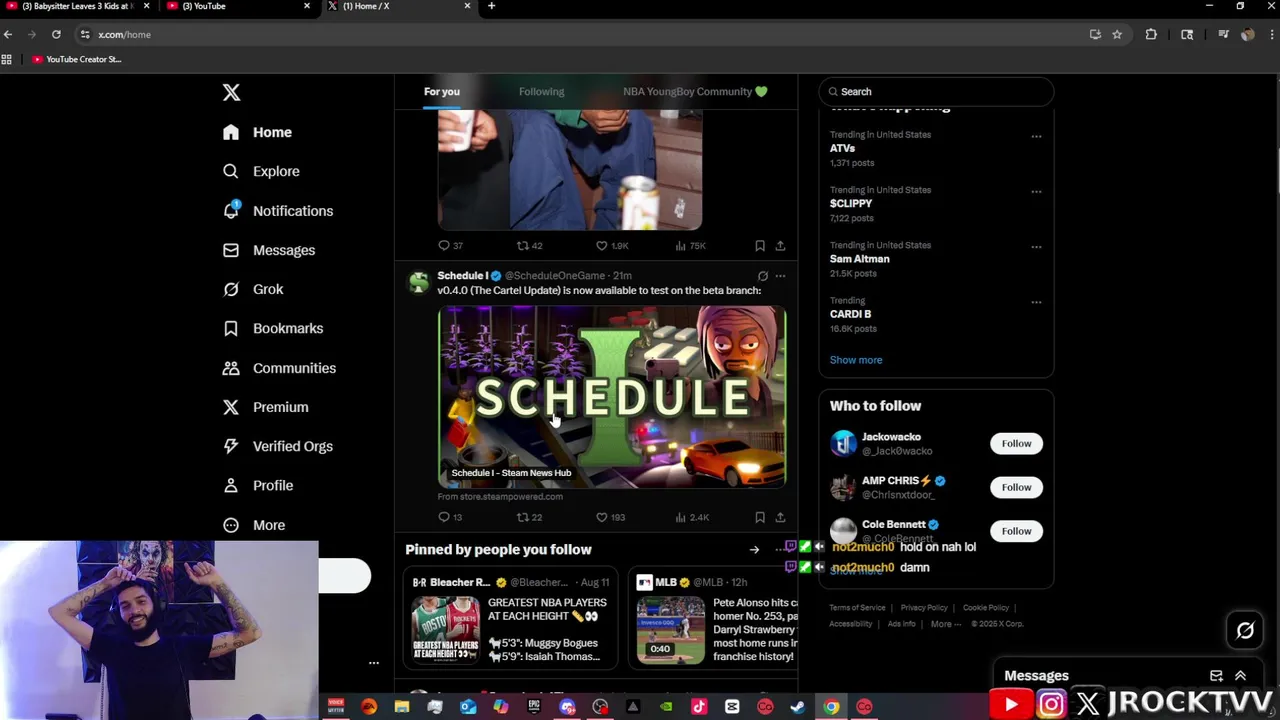The width and height of the screenshot is (1280, 720).
Task: Expand the More menu in sidebar
Action: point(254,525)
